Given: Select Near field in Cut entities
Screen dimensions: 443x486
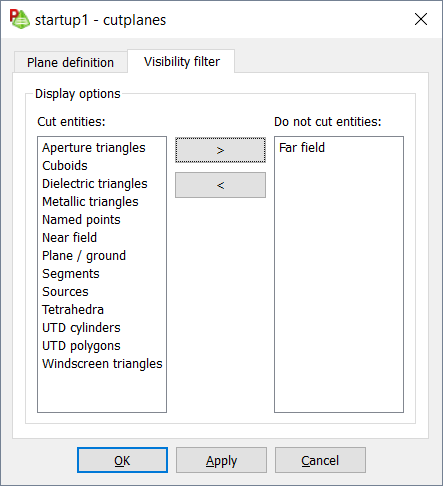Looking at the screenshot, I should coord(69,238).
